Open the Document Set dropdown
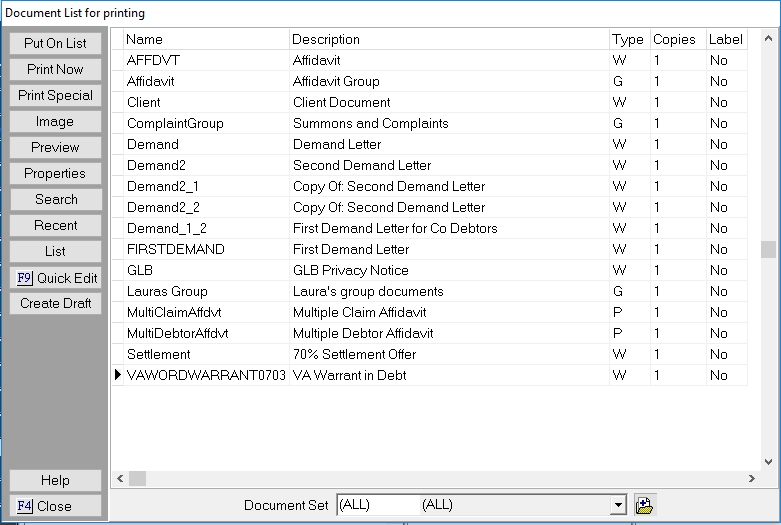 (x=618, y=505)
